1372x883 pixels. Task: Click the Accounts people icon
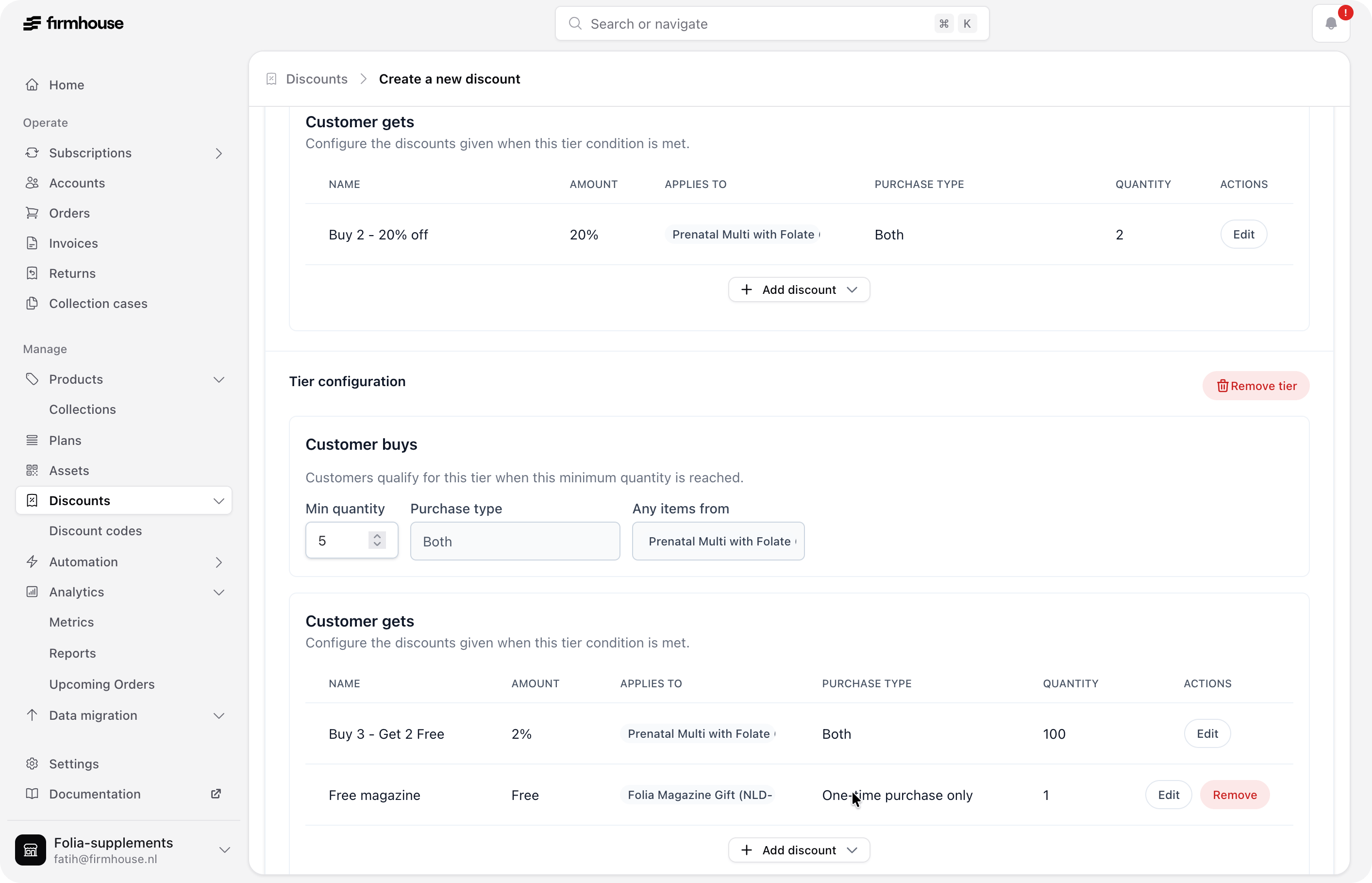pyautogui.click(x=32, y=183)
